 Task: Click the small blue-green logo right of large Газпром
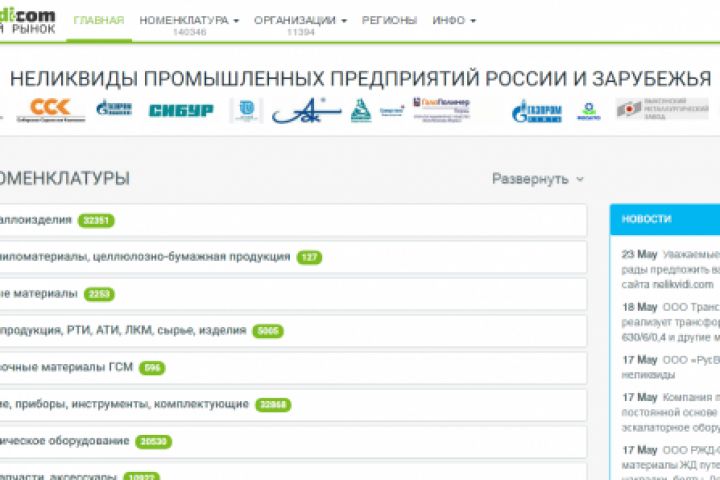click(589, 112)
